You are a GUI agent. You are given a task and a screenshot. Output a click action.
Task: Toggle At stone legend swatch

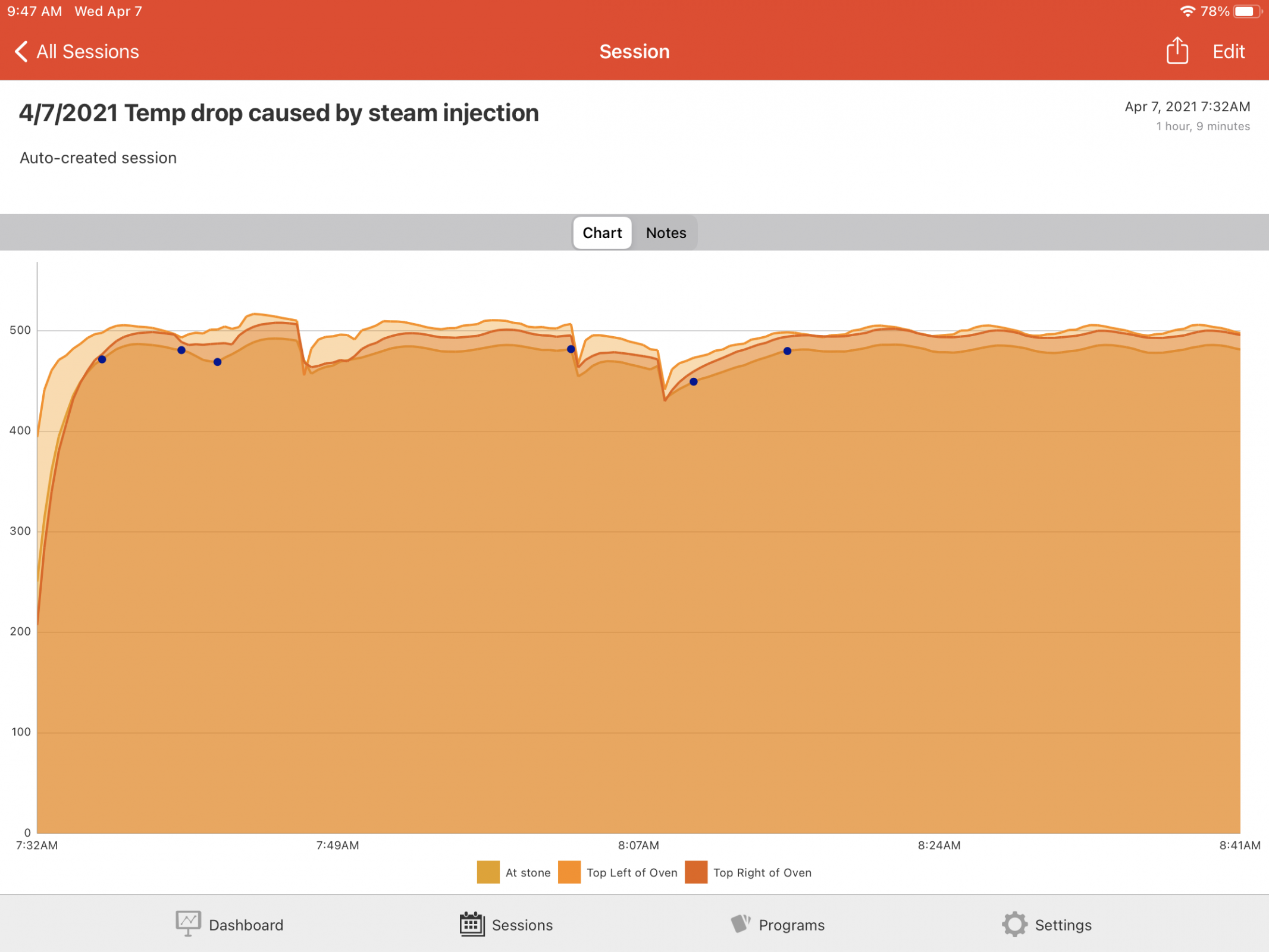click(488, 872)
